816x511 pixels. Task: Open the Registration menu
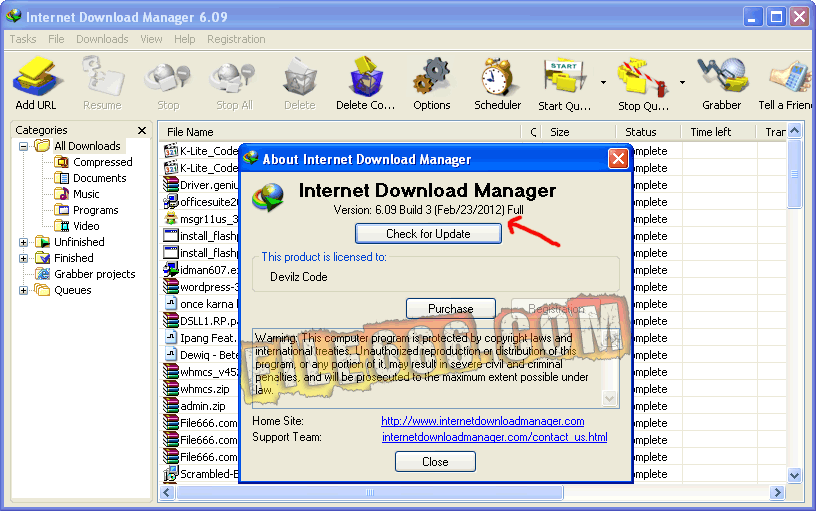tap(236, 39)
